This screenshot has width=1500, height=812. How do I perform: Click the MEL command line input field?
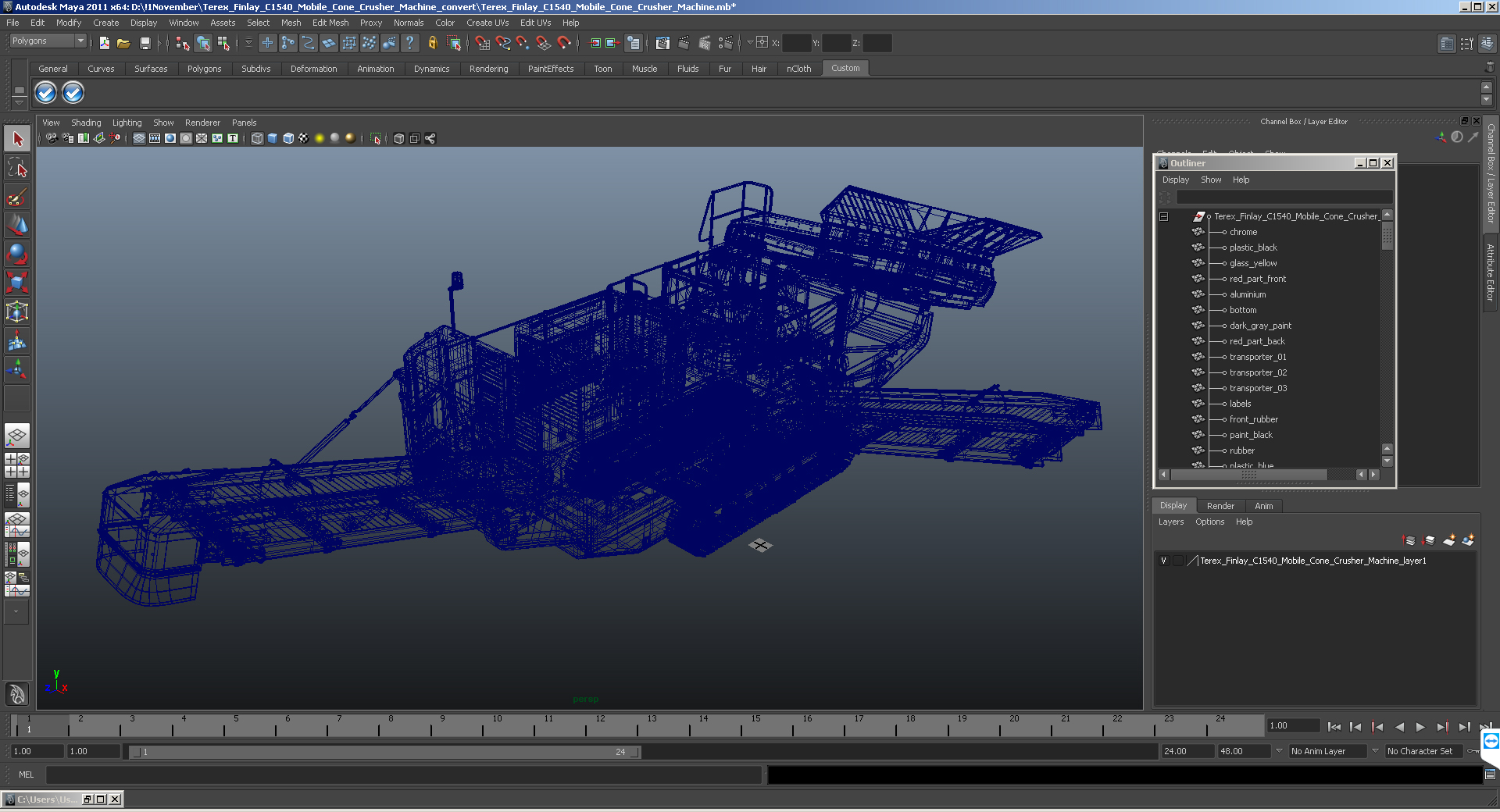pyautogui.click(x=403, y=775)
